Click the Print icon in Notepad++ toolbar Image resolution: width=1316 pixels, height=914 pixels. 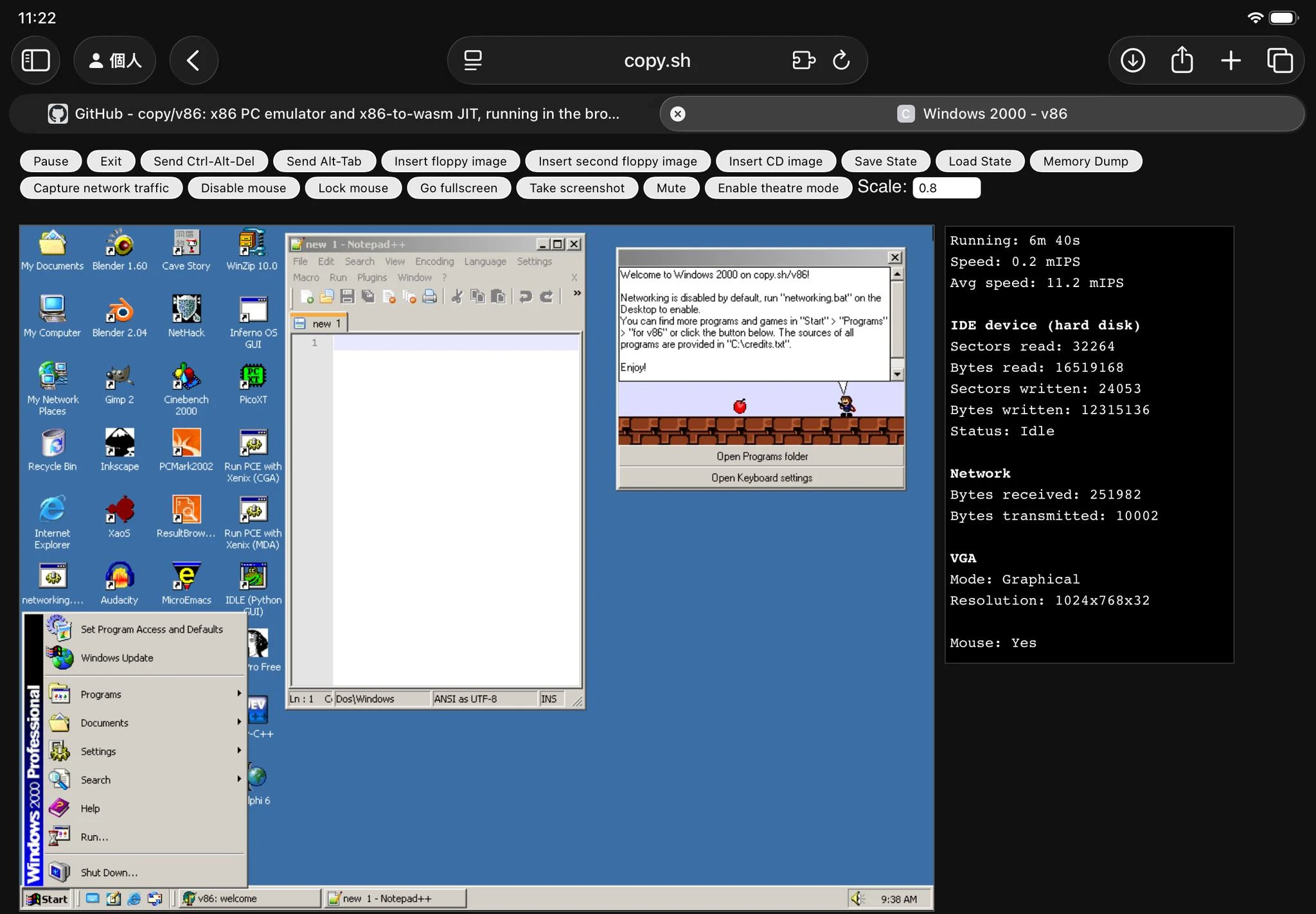pyautogui.click(x=430, y=297)
